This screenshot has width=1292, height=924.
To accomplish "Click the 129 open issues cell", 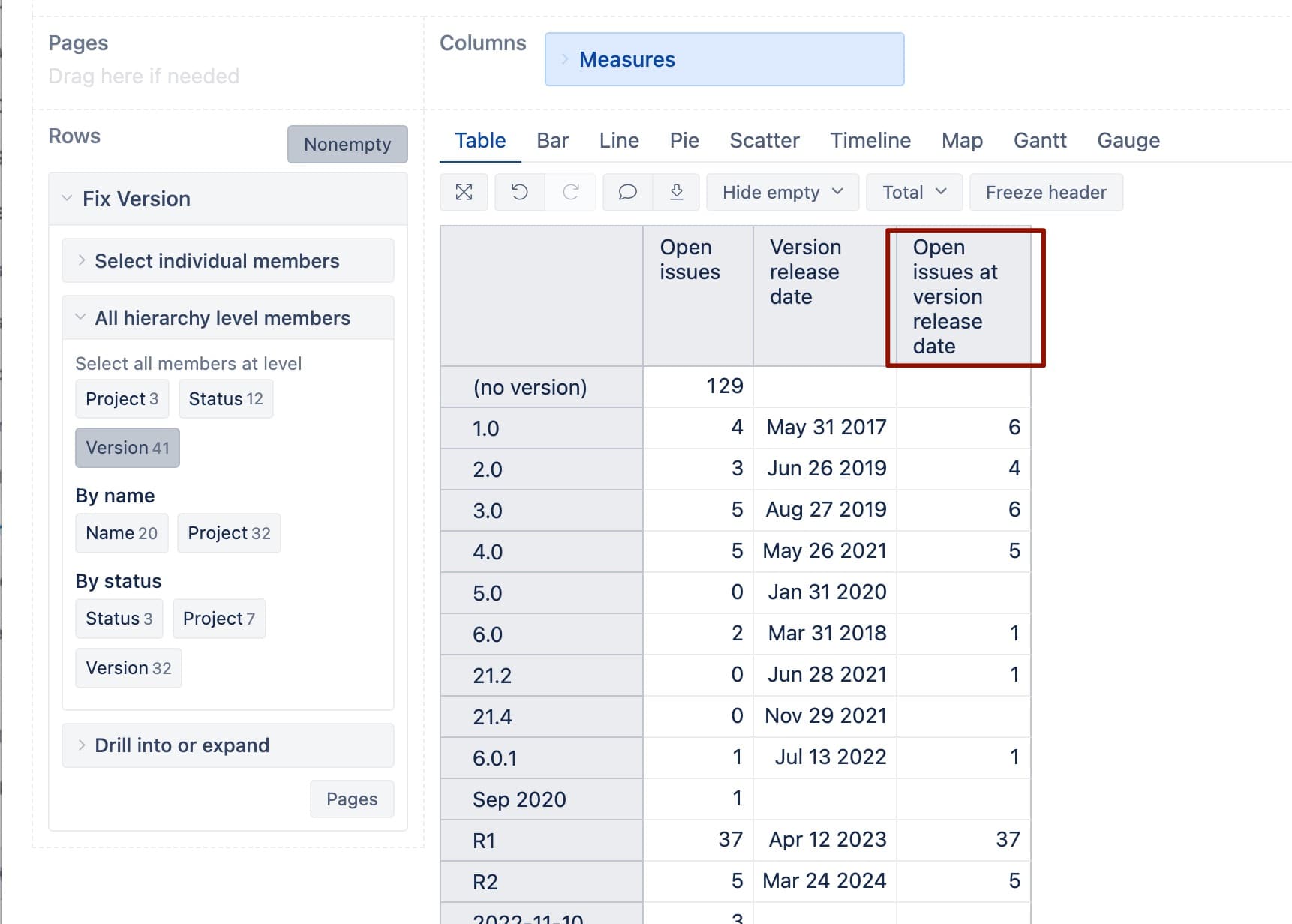I will click(698, 386).
